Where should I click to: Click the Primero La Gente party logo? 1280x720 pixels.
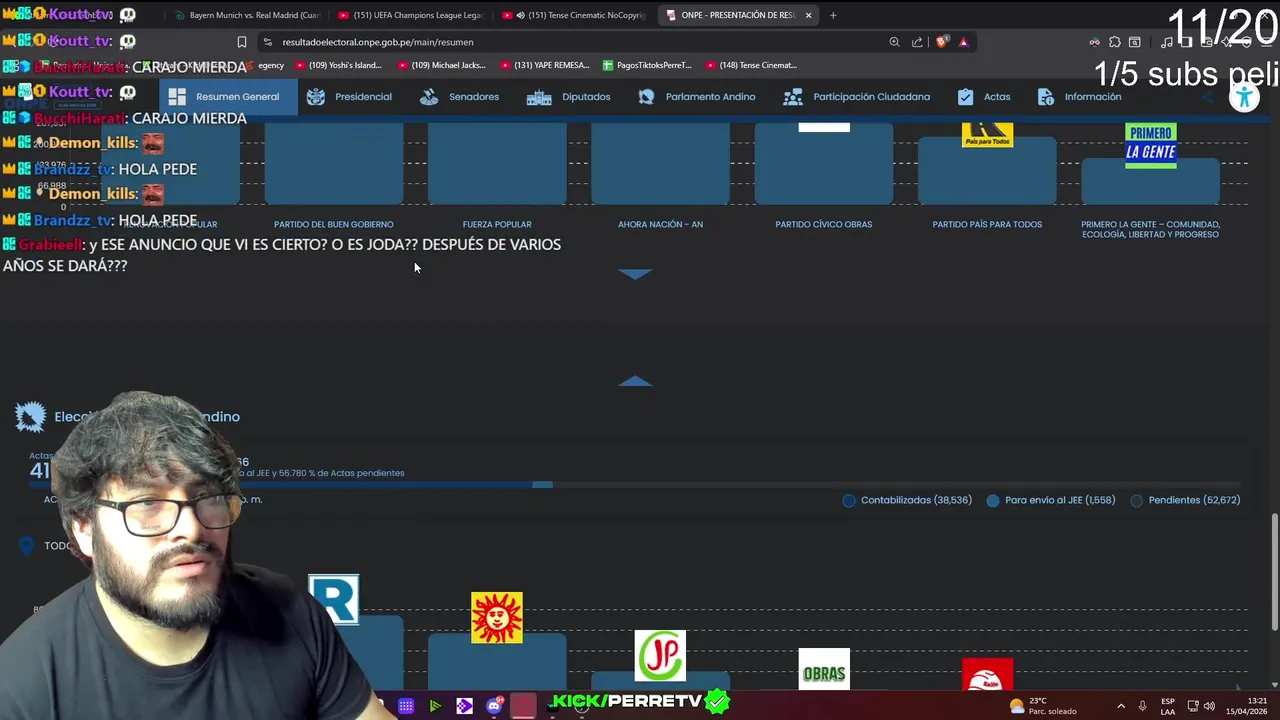pyautogui.click(x=1151, y=146)
